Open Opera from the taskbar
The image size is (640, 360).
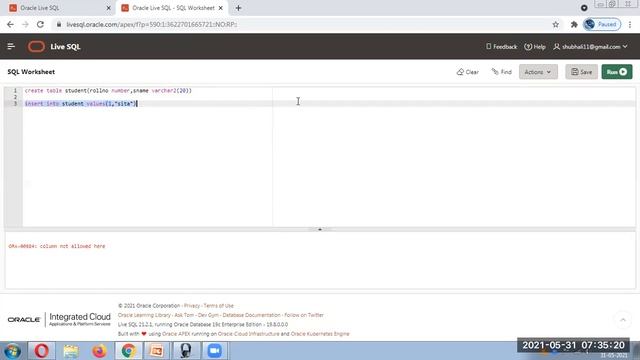41,351
